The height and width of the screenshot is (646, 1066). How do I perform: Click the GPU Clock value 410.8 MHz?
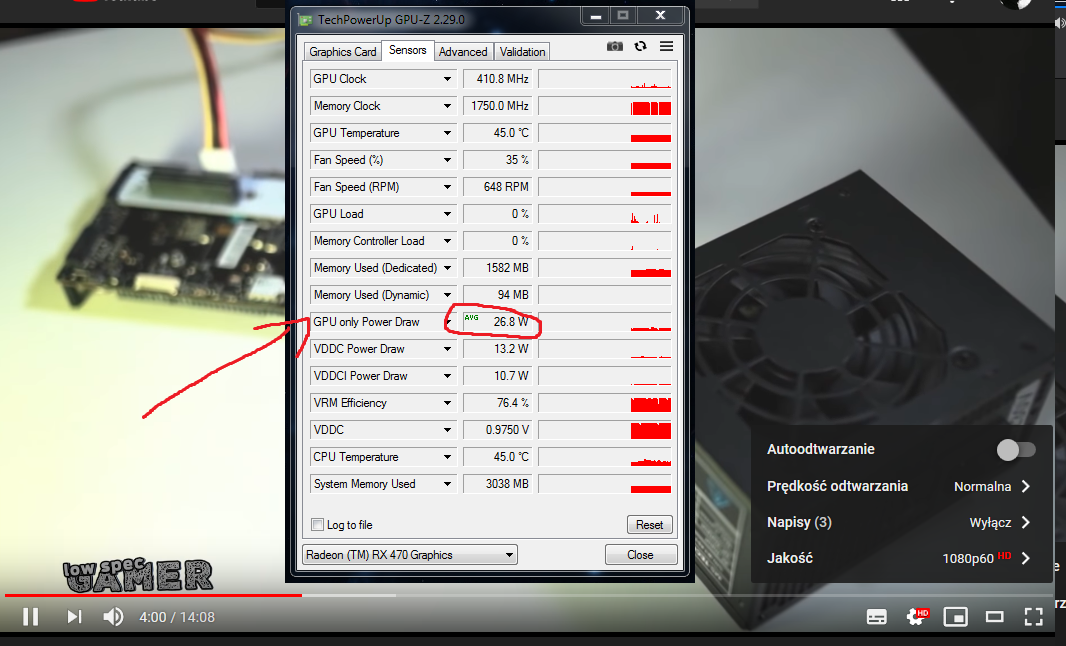(498, 79)
